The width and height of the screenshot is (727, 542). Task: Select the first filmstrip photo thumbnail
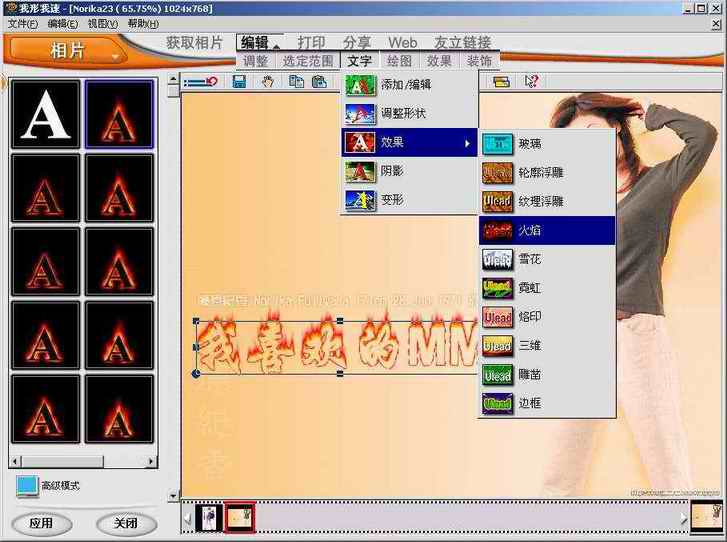tap(209, 517)
